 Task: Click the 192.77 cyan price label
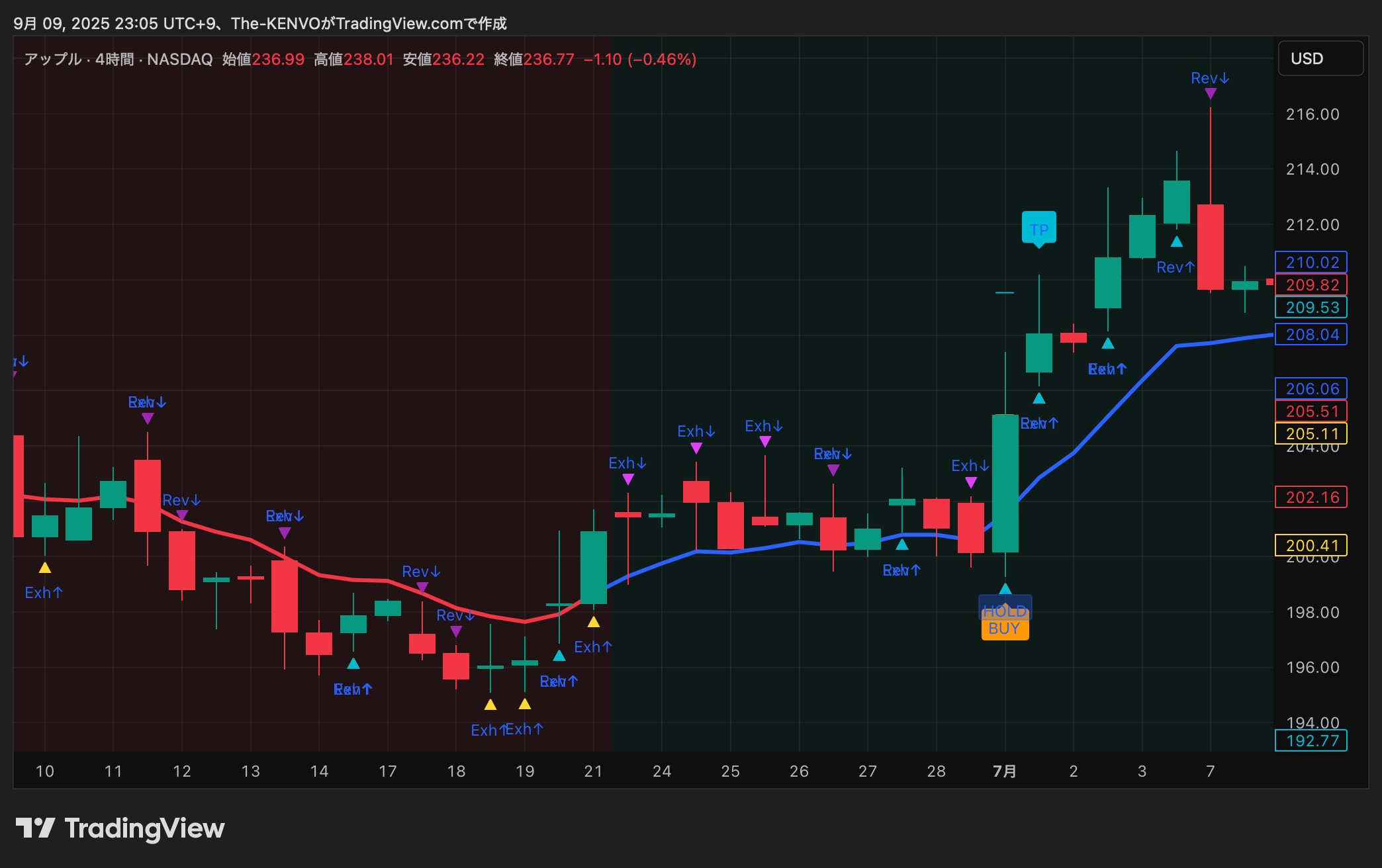pos(1311,741)
